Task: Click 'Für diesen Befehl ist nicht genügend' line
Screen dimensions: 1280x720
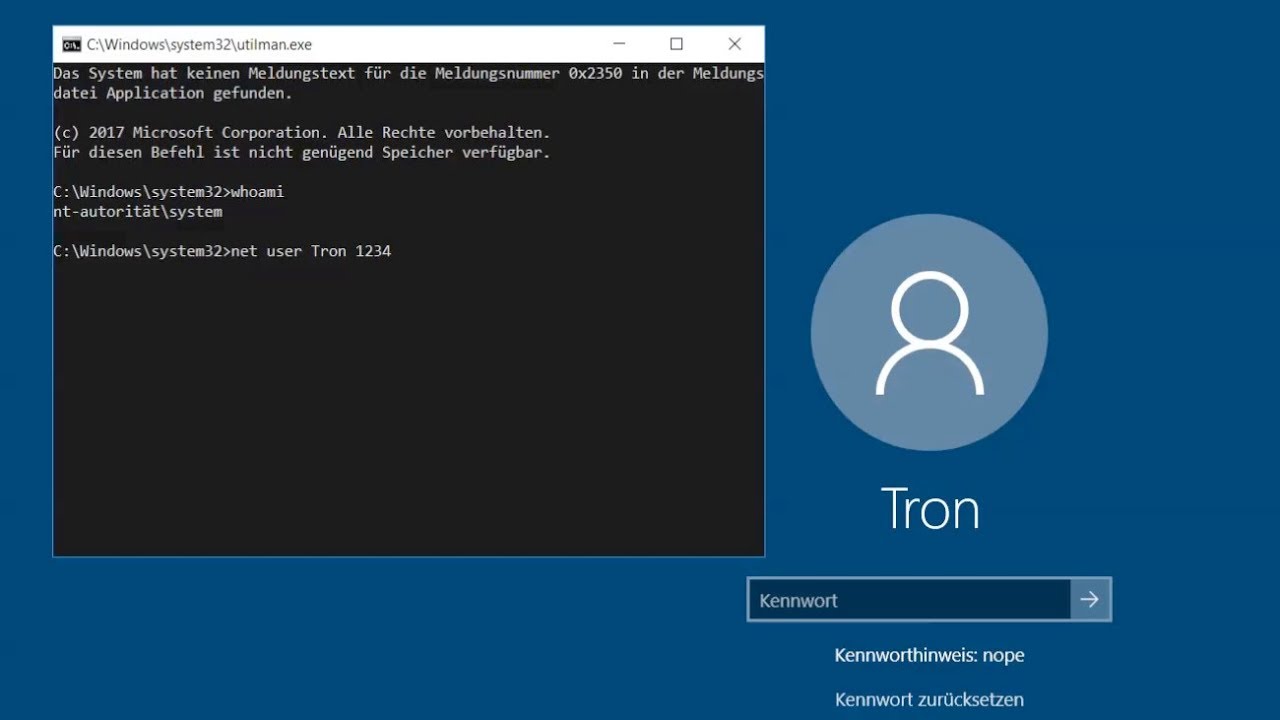Action: coord(302,152)
